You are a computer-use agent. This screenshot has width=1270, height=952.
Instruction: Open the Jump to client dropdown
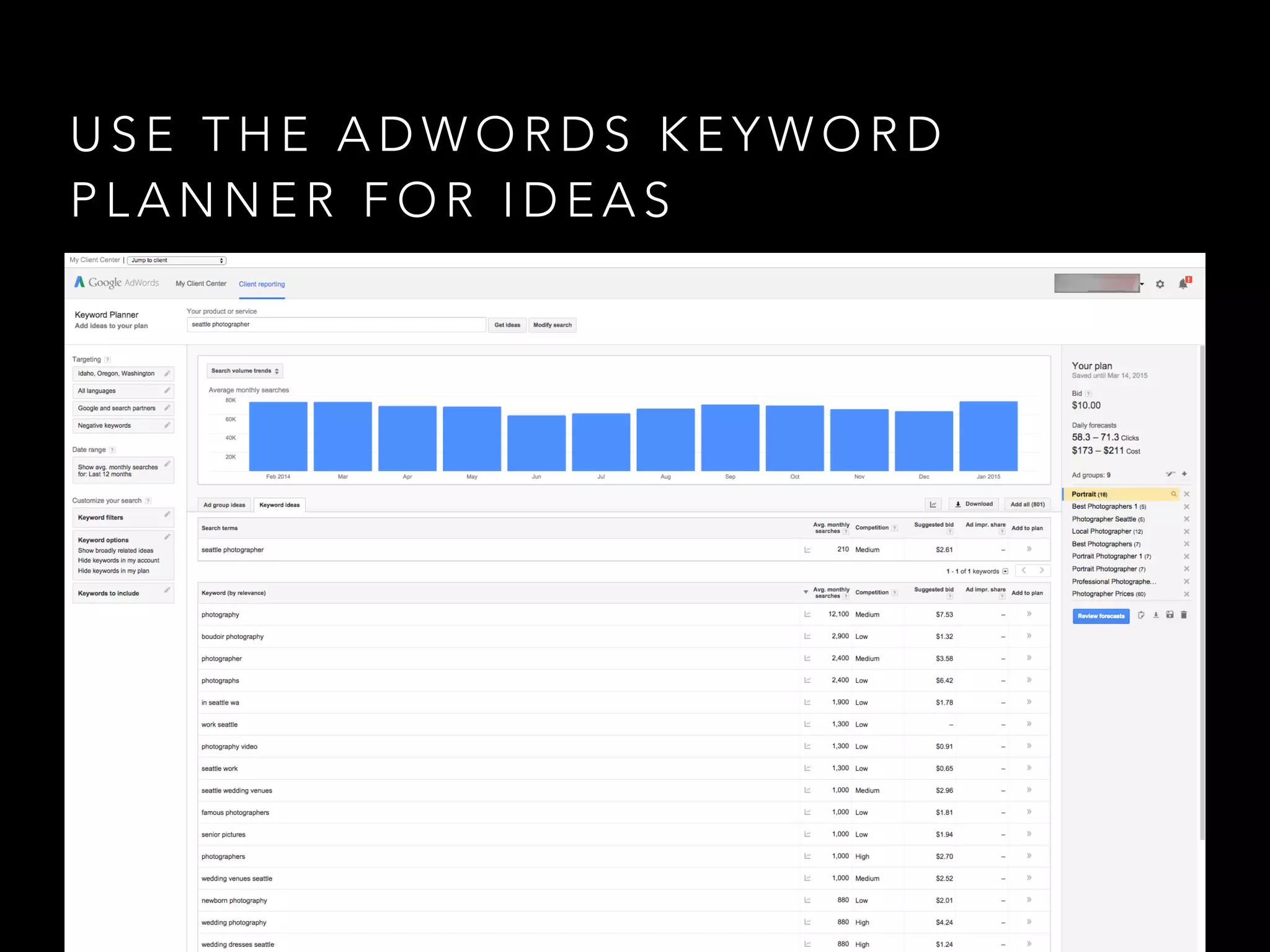click(177, 260)
